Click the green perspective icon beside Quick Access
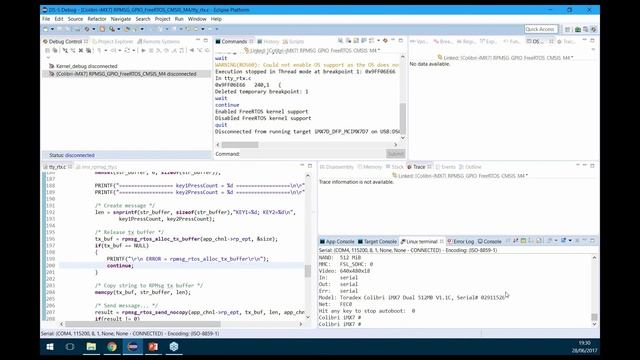The height and width of the screenshot is (360, 640). [578, 29]
